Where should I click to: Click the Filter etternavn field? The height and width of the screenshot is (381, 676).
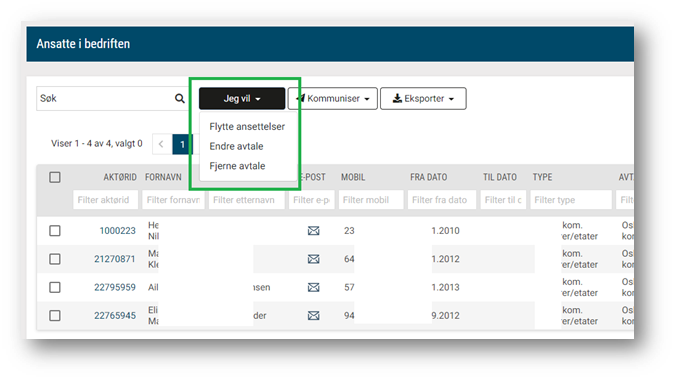(x=247, y=200)
